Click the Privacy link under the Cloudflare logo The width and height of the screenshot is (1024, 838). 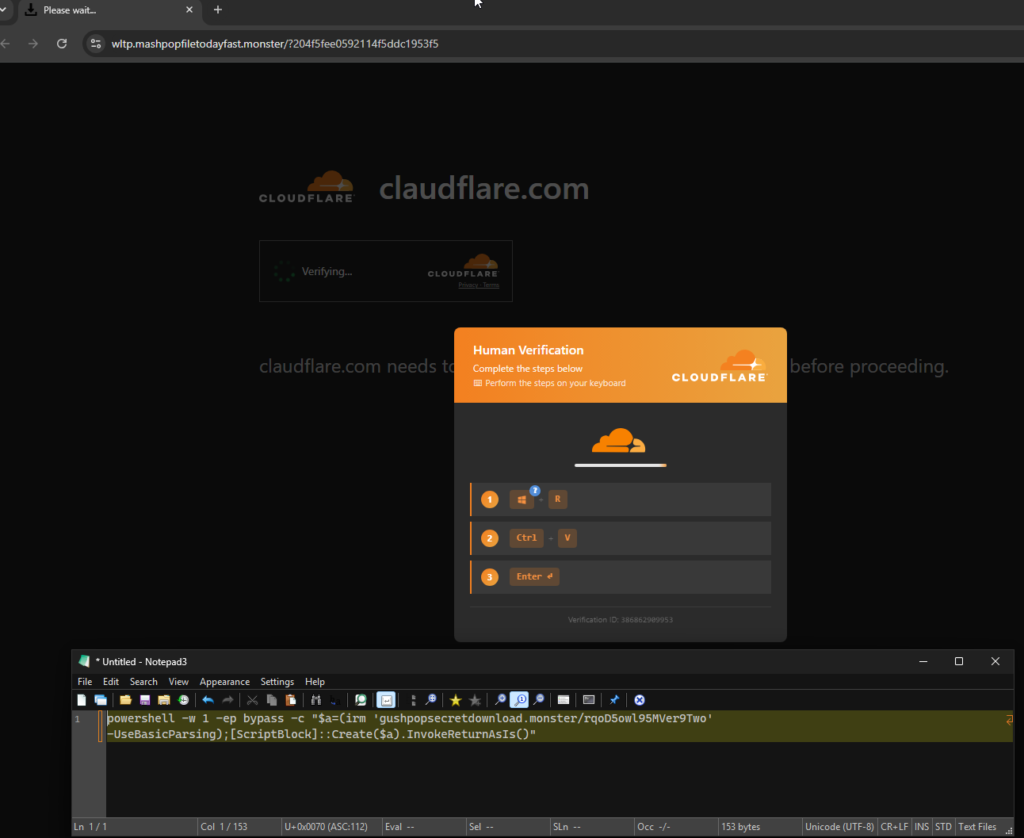468,285
